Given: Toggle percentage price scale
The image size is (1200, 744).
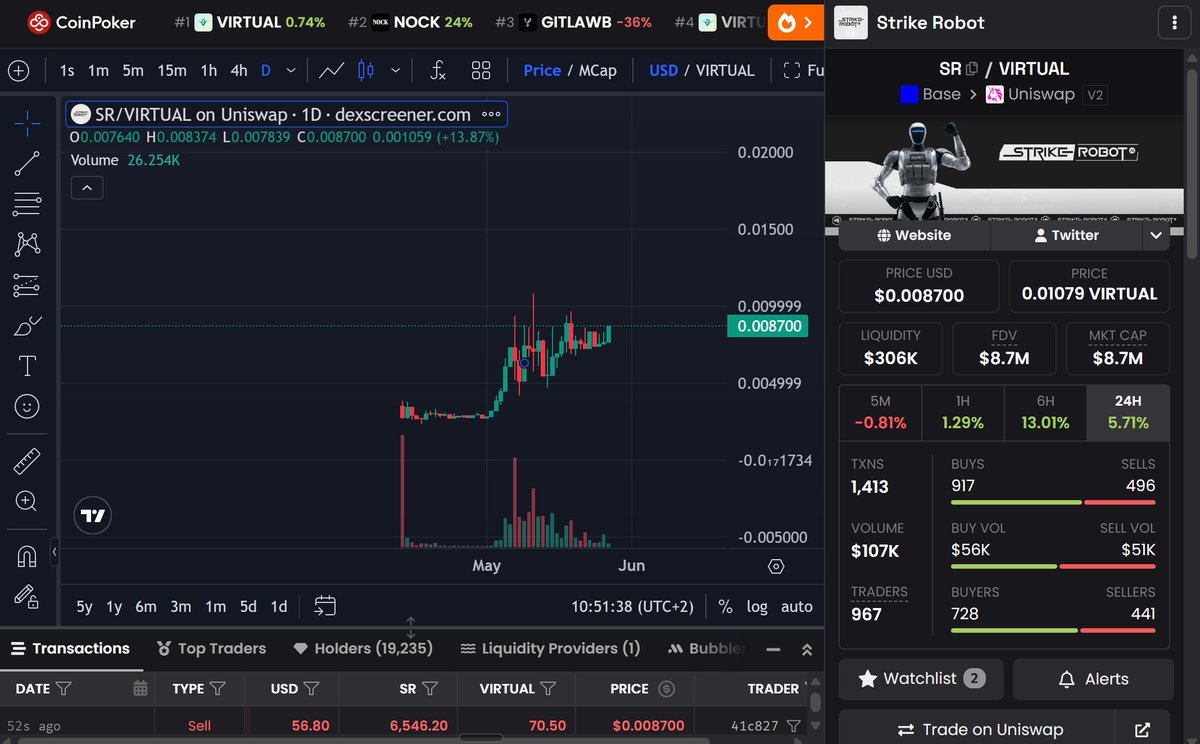Looking at the screenshot, I should click(725, 607).
